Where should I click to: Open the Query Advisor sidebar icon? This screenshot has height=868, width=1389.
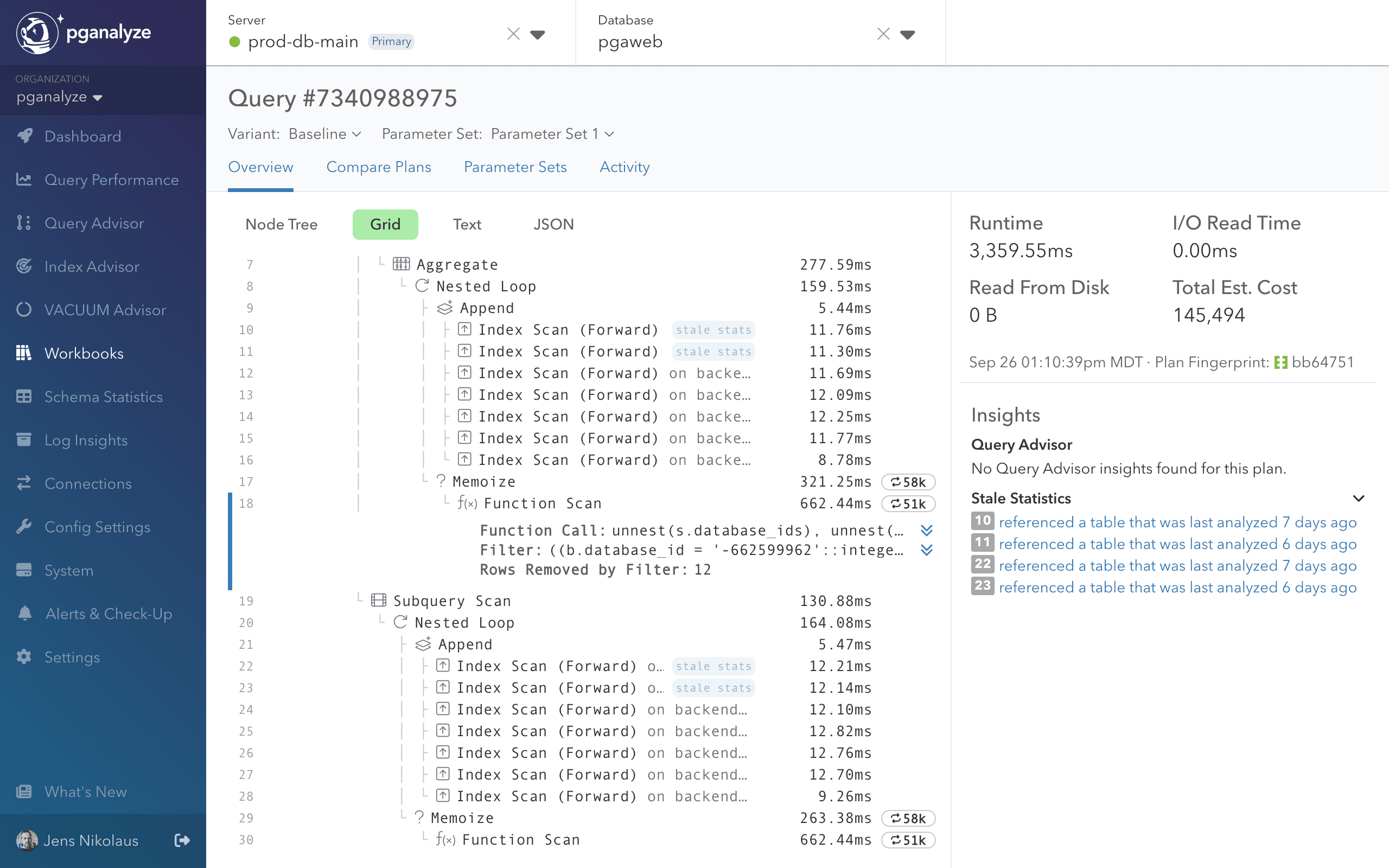pyautogui.click(x=23, y=223)
